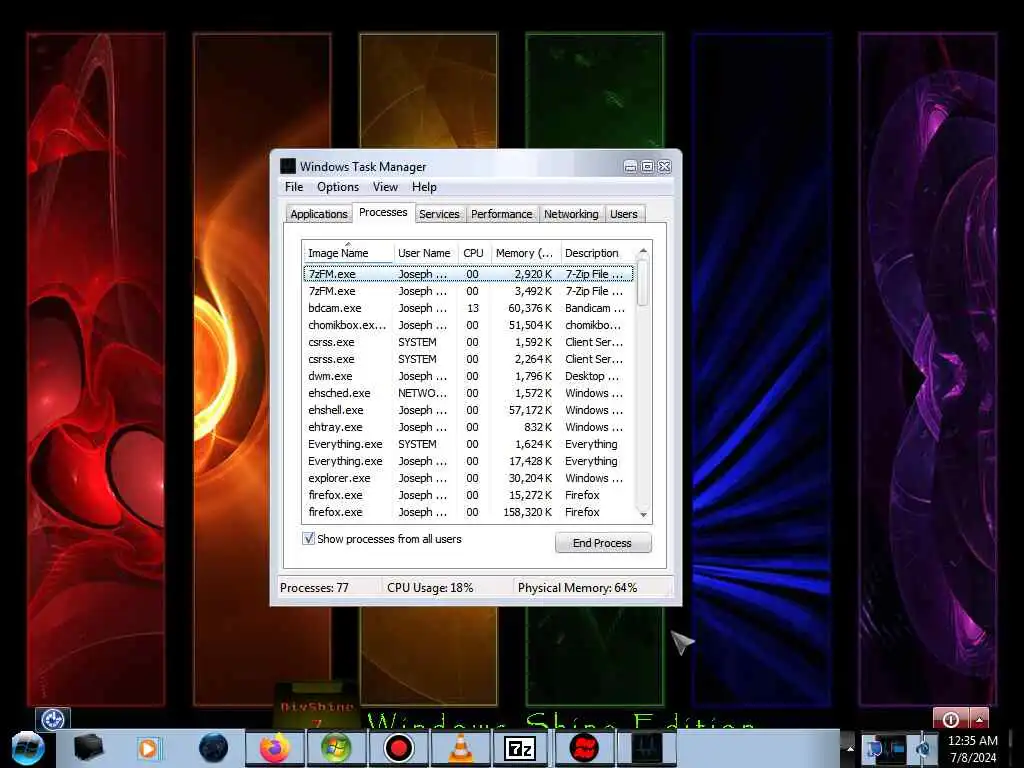Open the black folder icon on taskbar
The image size is (1024, 768).
[89, 748]
